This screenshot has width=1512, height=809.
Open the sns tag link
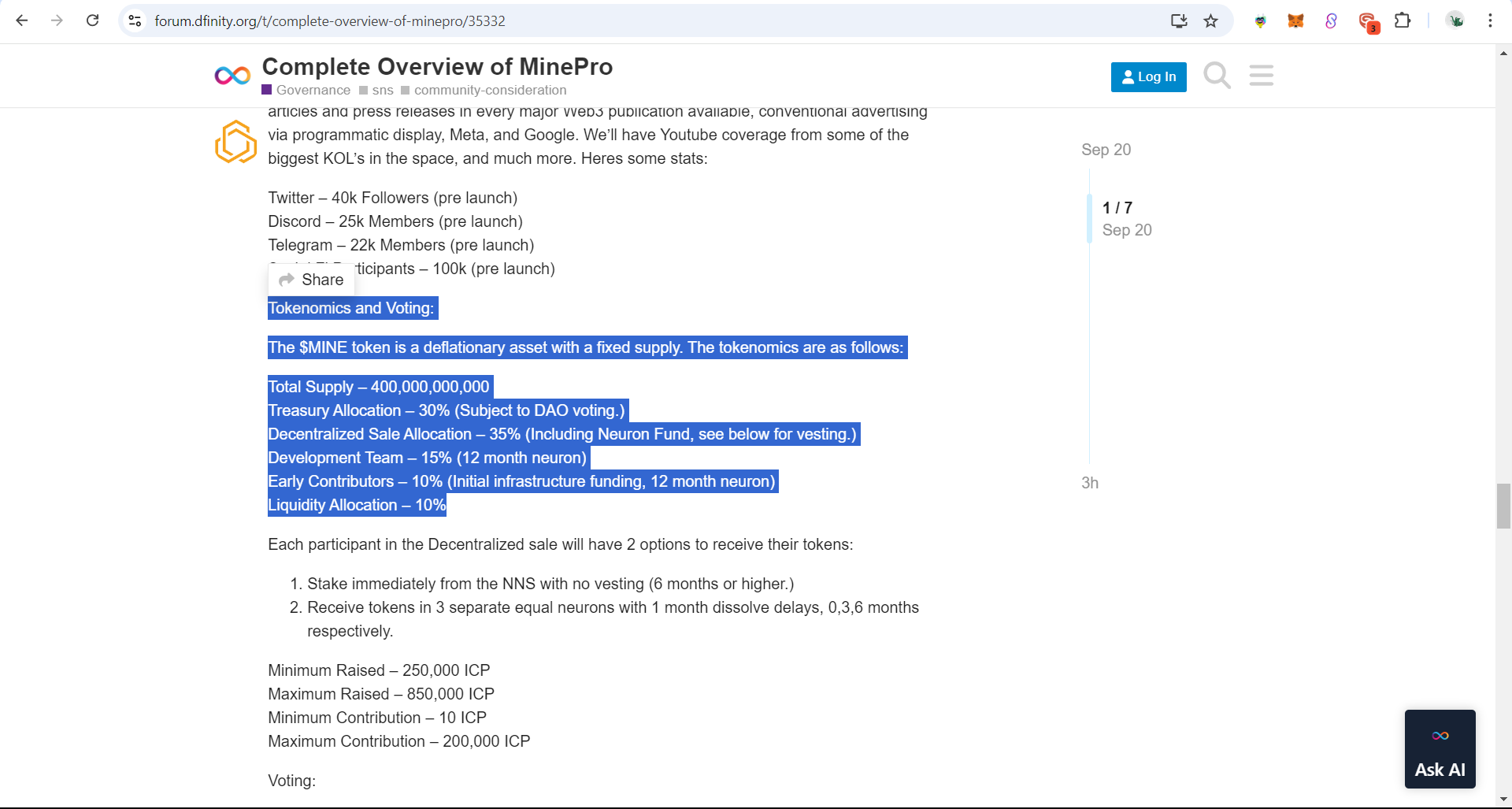pyautogui.click(x=376, y=90)
